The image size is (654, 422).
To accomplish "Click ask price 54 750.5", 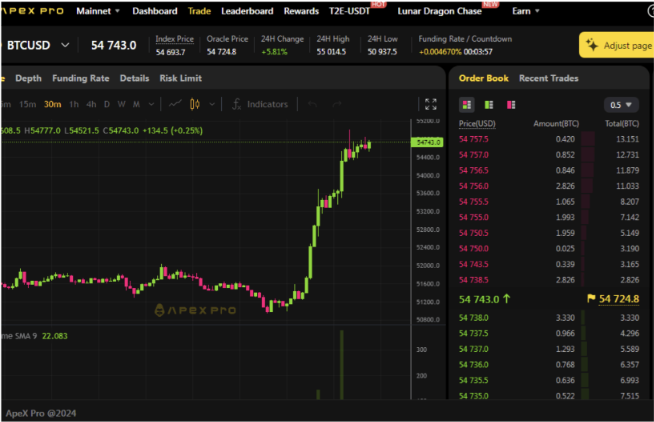I will tap(473, 233).
